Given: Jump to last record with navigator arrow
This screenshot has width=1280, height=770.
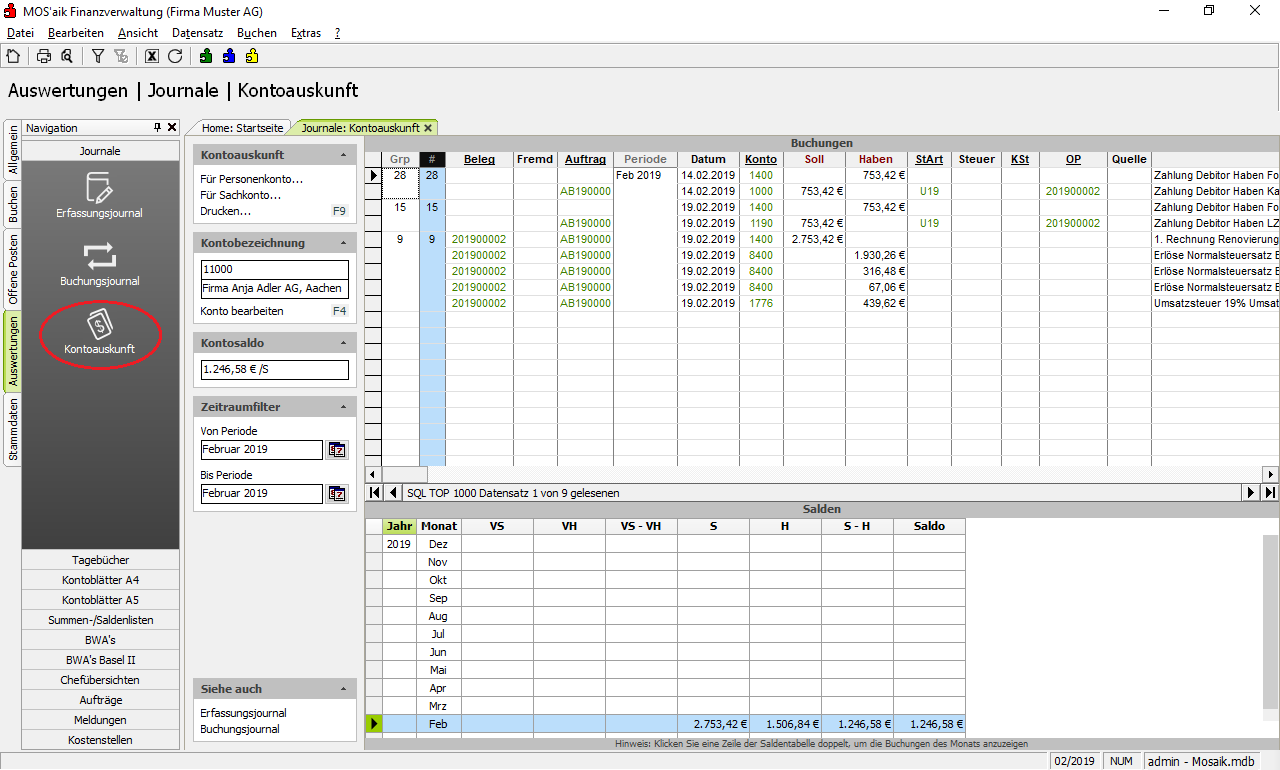Looking at the screenshot, I should click(x=1270, y=493).
